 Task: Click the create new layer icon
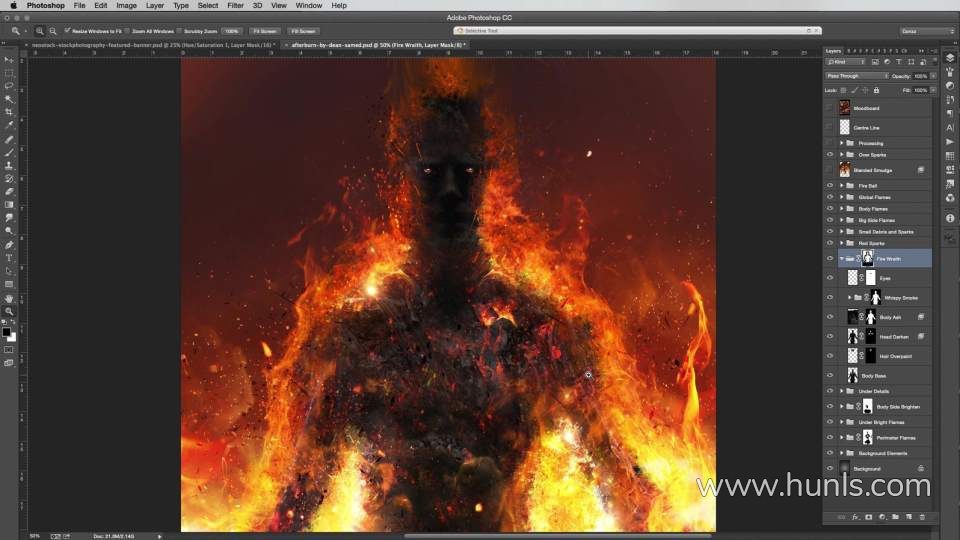coord(909,517)
